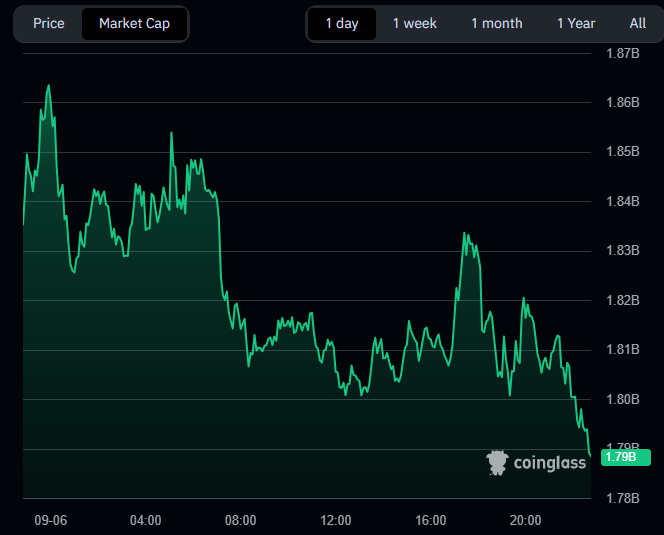Click the coinglass logo icon
This screenshot has height=535, width=664.
click(x=497, y=462)
